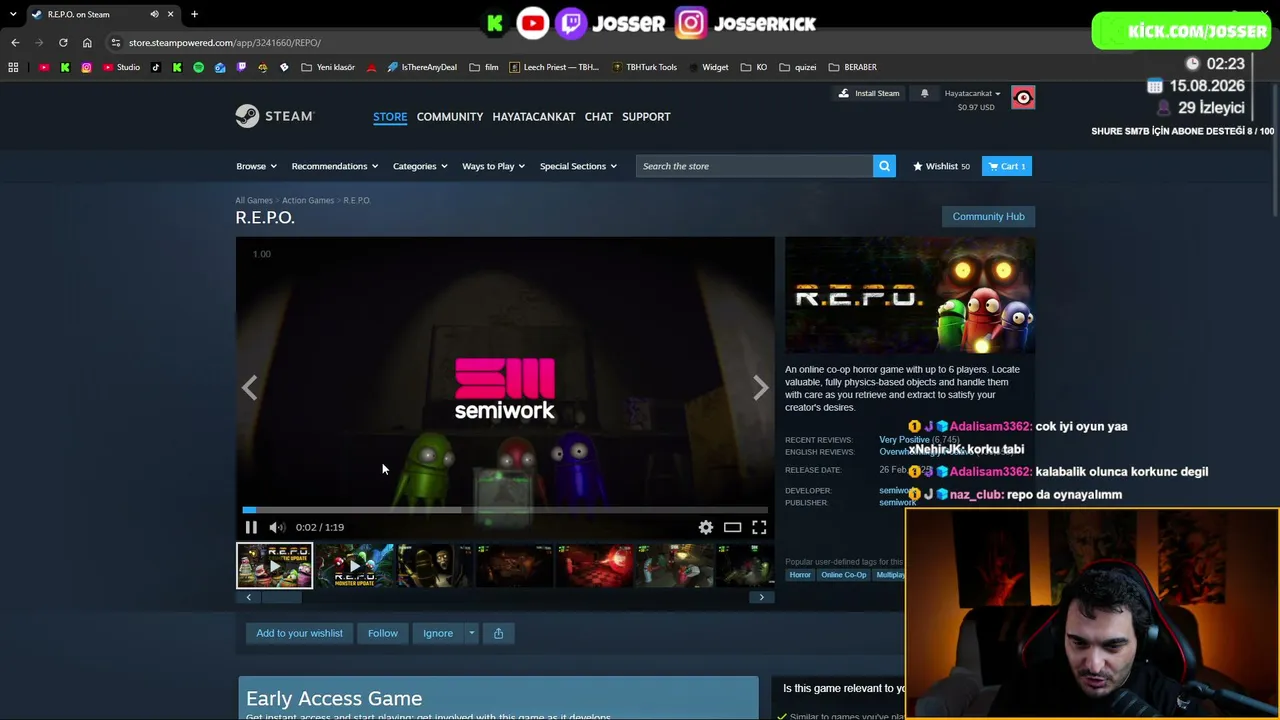
Task: Go back with browser back arrow
Action: [x=15, y=43]
